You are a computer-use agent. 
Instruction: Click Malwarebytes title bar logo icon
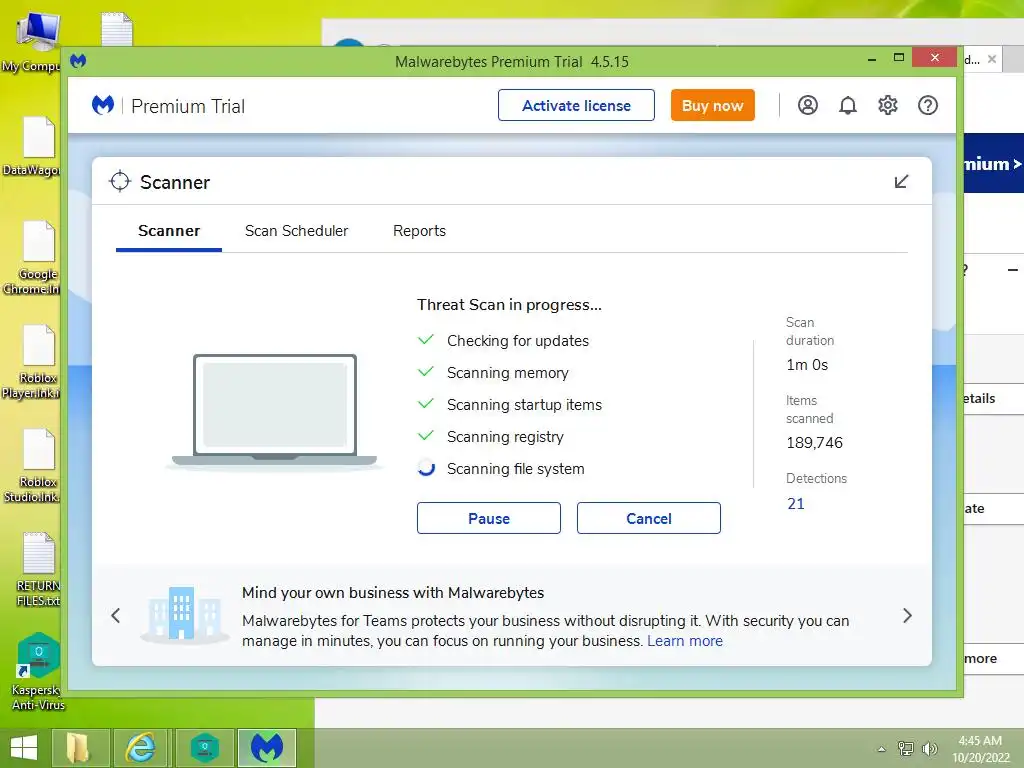(x=78, y=61)
